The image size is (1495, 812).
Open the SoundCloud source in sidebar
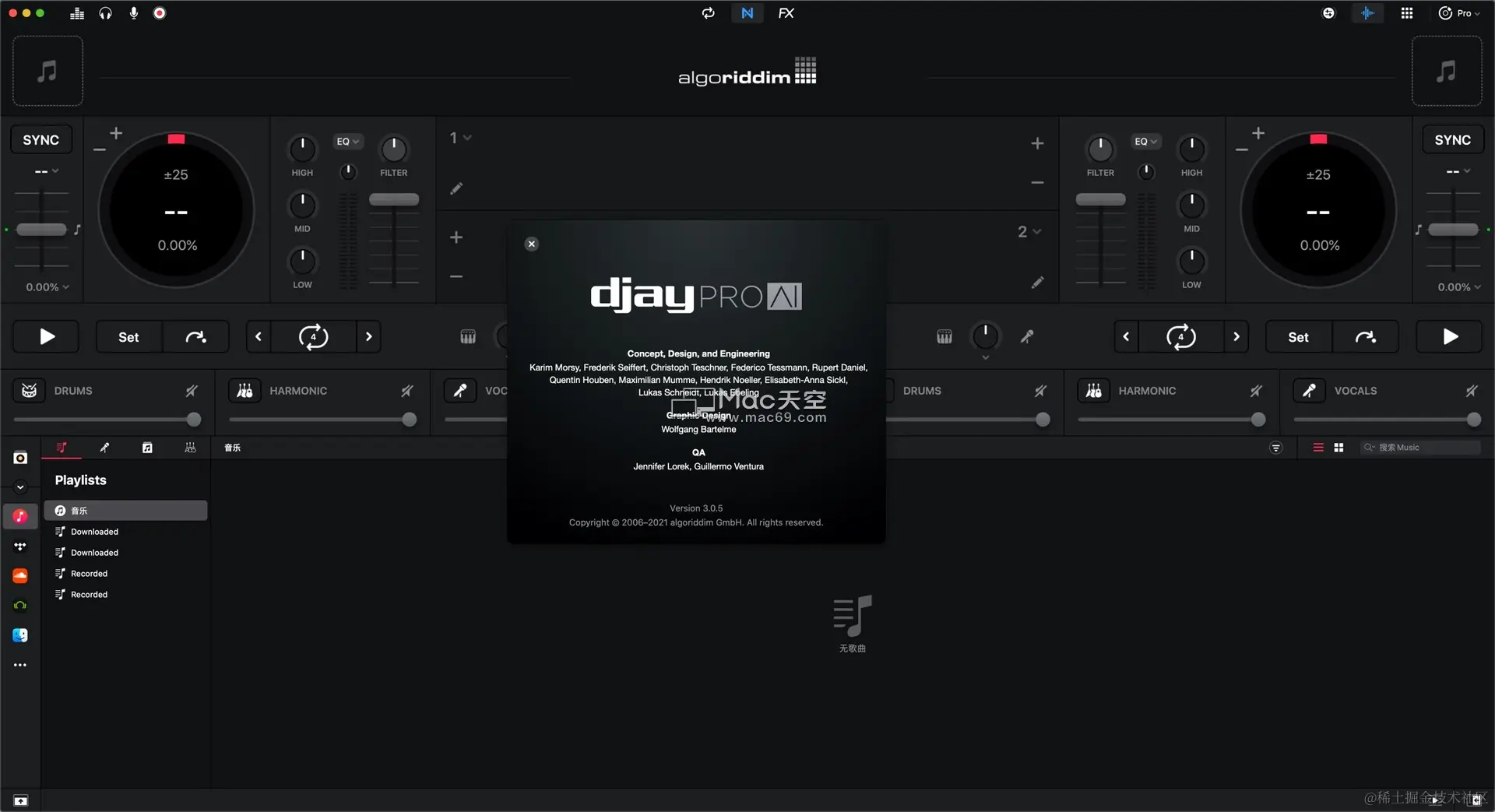[20, 575]
